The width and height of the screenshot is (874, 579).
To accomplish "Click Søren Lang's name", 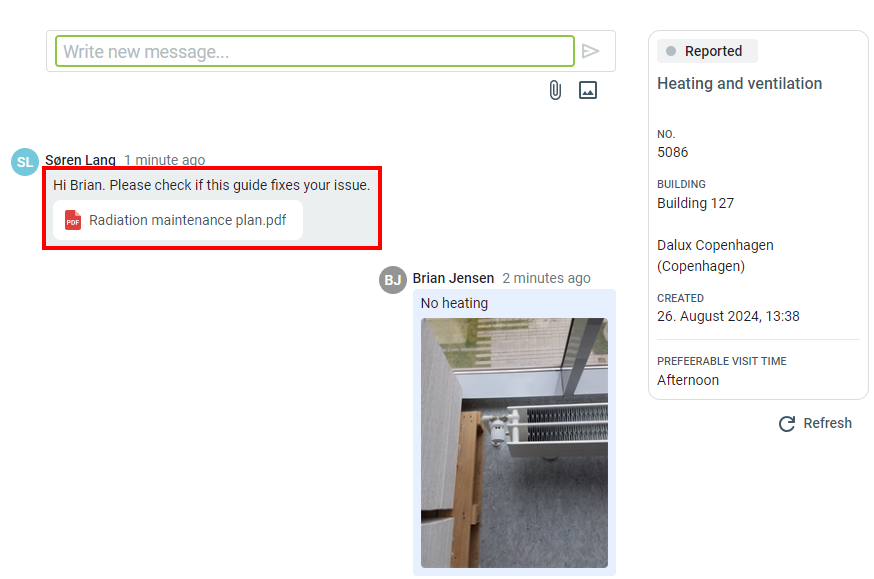I will coord(80,160).
